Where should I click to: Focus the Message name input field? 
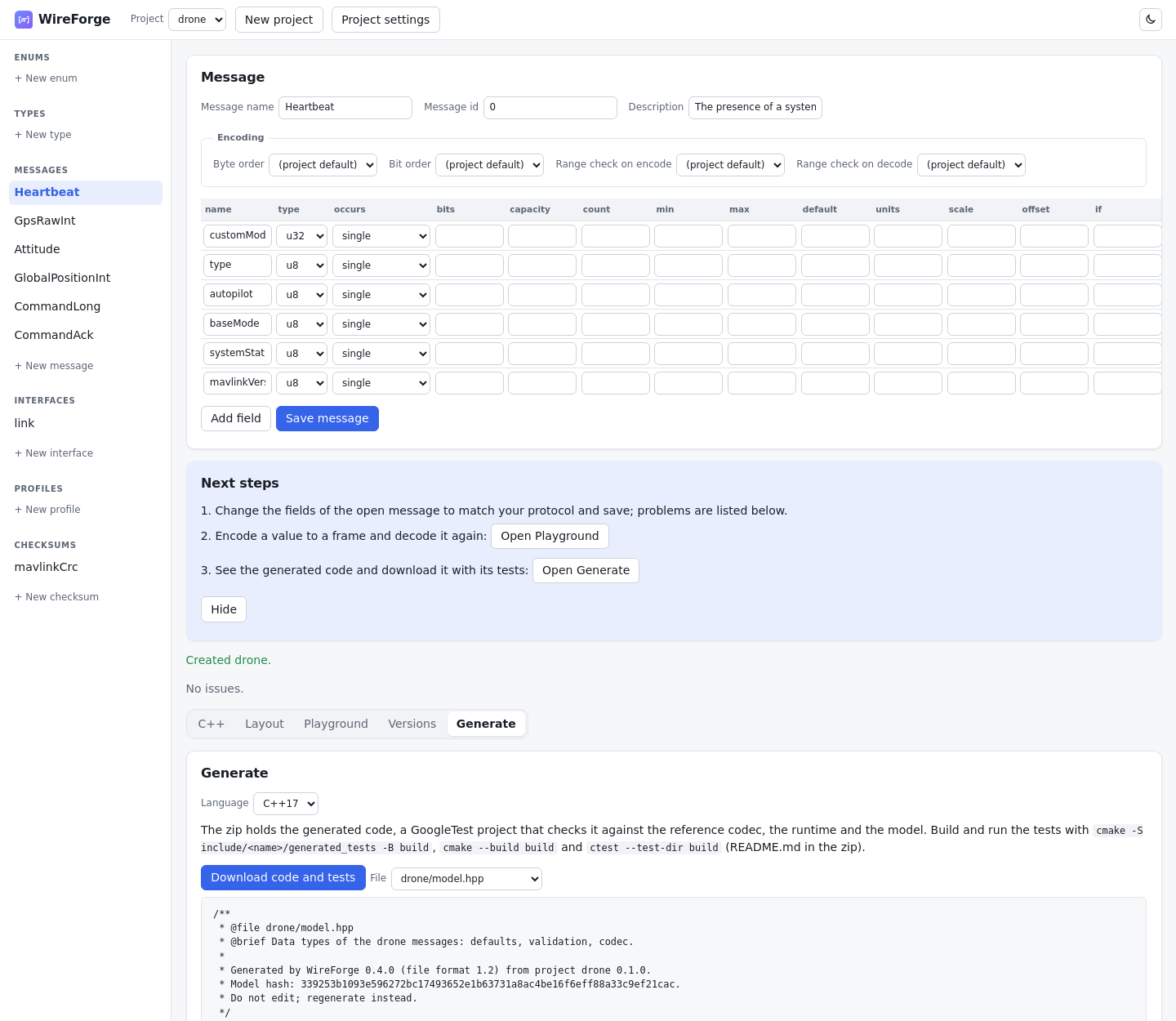[x=345, y=108]
